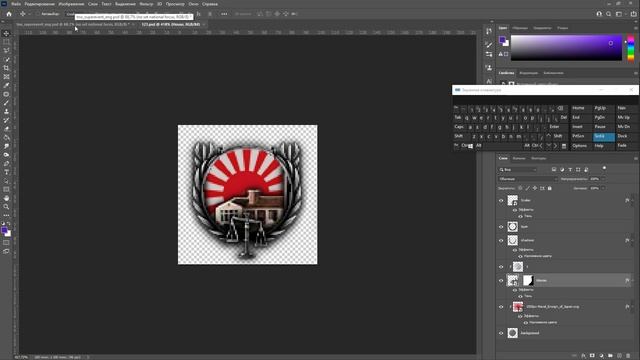Screen dimensions: 640x360
Task: Toggle visibility of the shadows layer
Action: click(x=501, y=240)
